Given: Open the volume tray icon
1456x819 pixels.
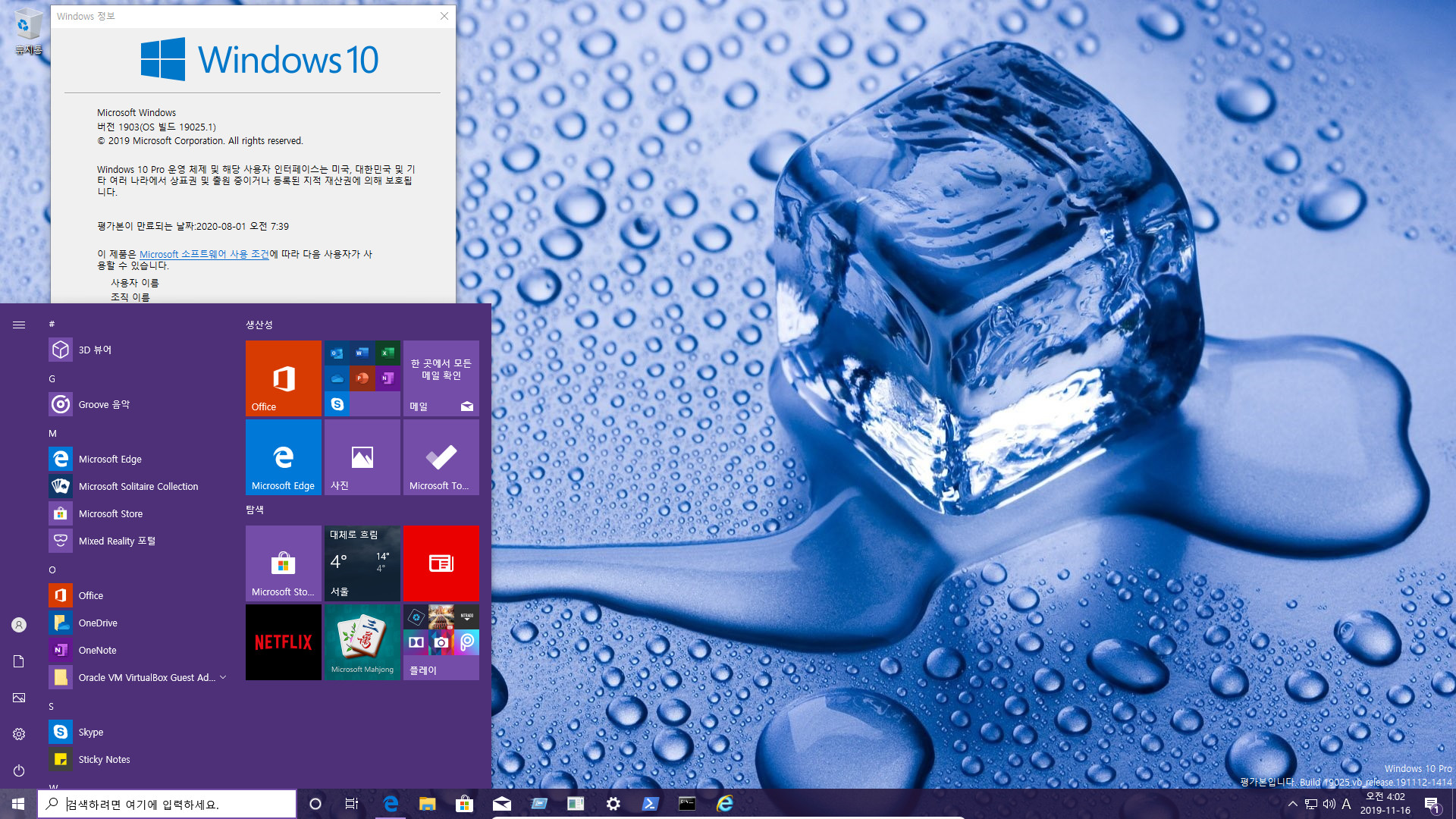Looking at the screenshot, I should (x=1329, y=804).
